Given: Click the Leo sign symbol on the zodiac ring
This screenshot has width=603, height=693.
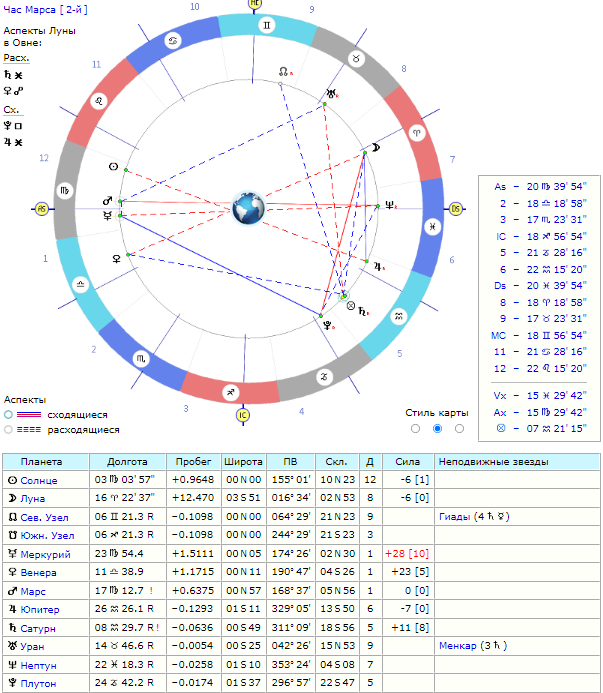Looking at the screenshot, I should (99, 101).
